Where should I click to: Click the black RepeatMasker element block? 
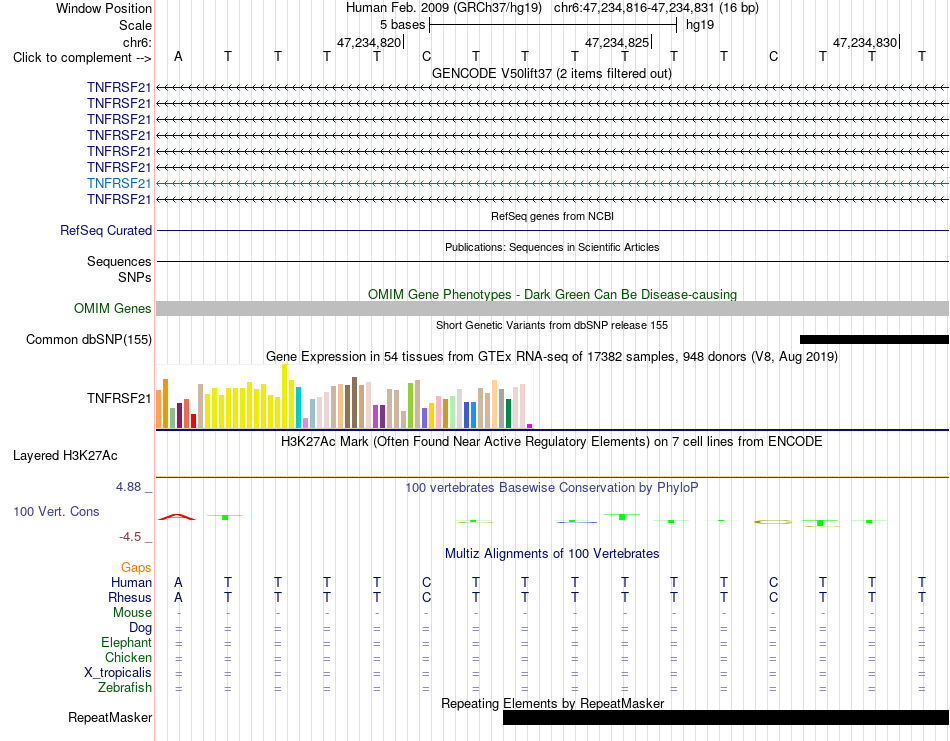point(726,717)
